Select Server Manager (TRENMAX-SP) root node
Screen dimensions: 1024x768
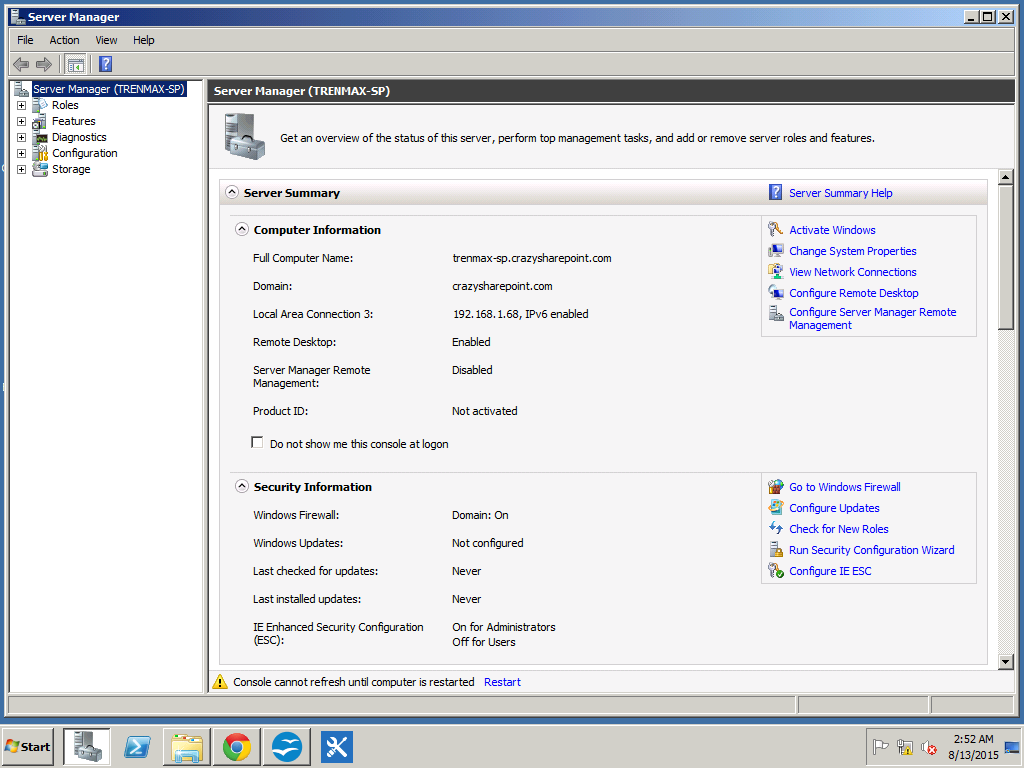coord(109,89)
